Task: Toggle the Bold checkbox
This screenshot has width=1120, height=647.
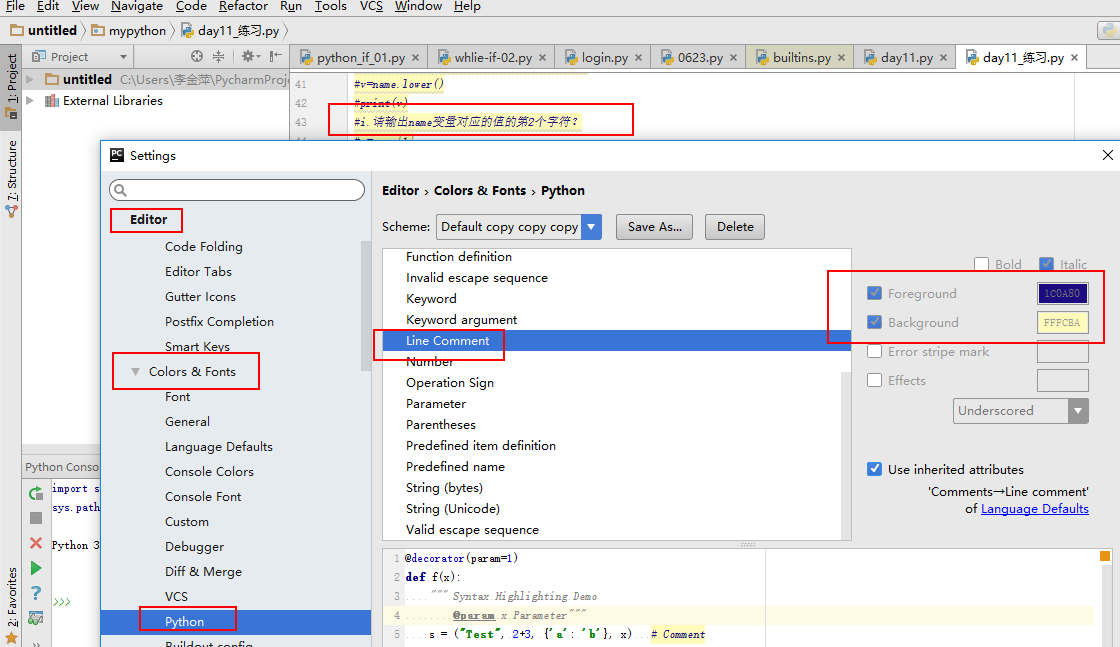Action: point(981,264)
